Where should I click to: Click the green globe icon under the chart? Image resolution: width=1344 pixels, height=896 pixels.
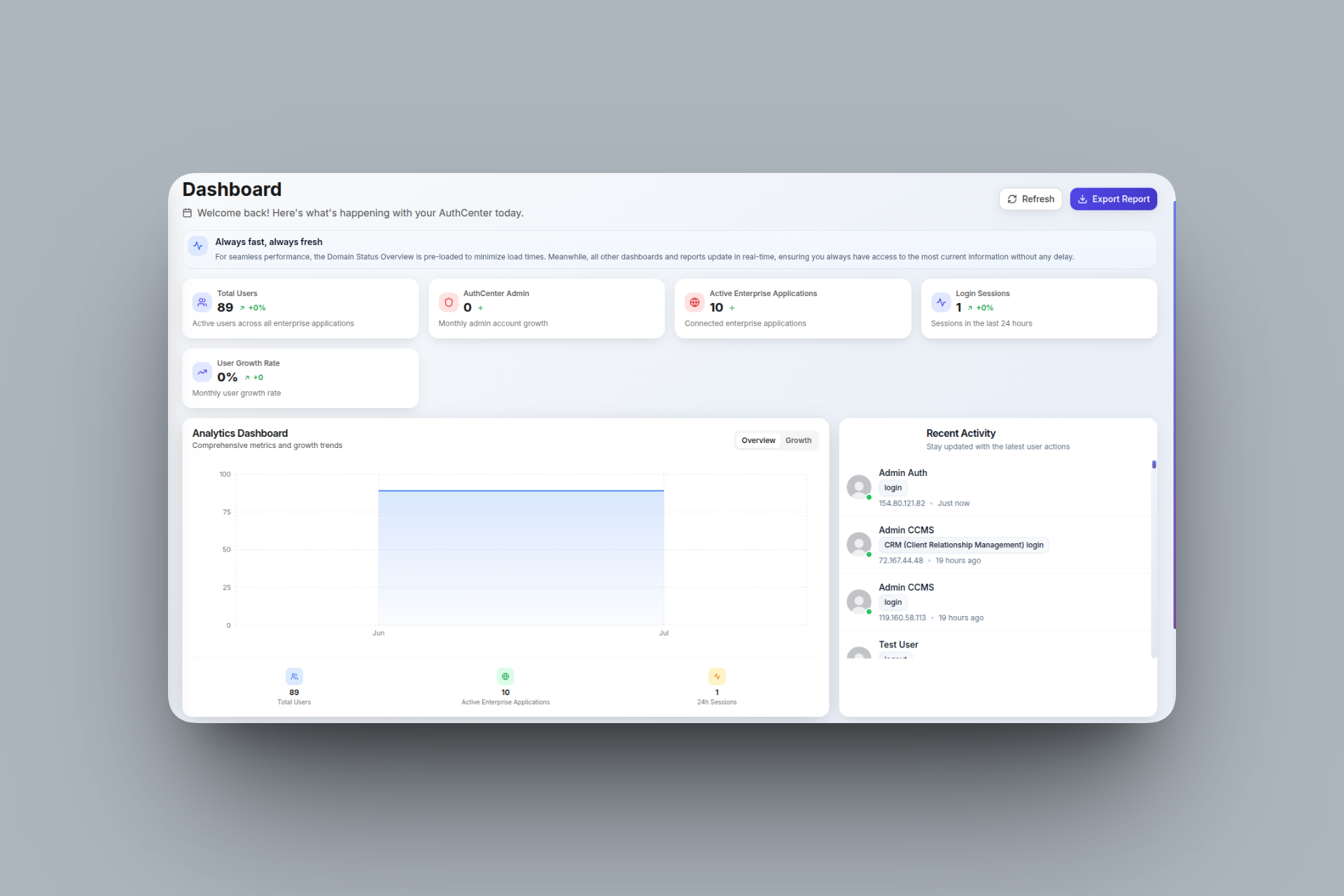pyautogui.click(x=505, y=676)
